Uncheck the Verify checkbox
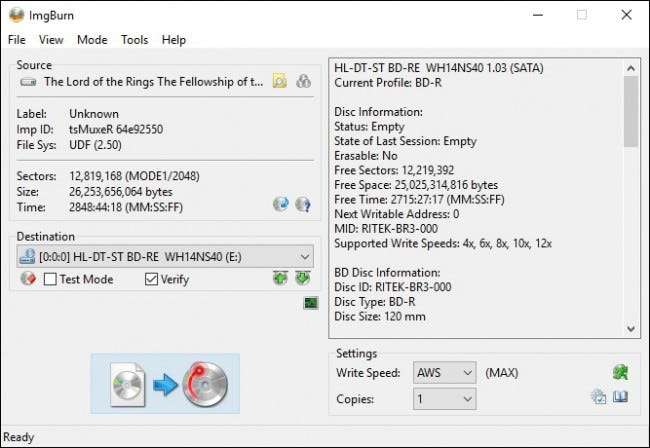Image resolution: width=650 pixels, height=448 pixels. (x=151, y=279)
